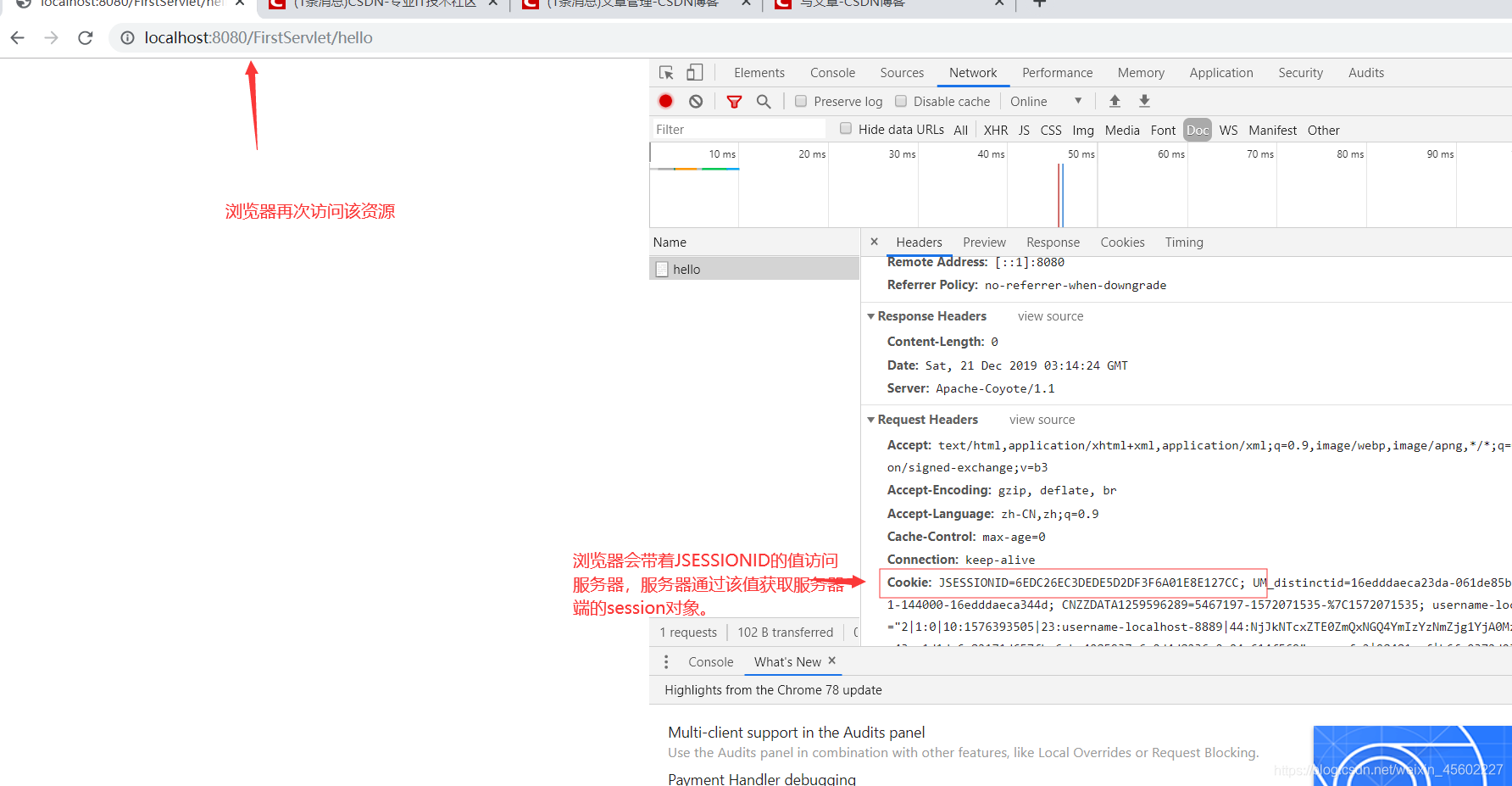Switch to the Console panel tab
The image size is (1512, 786).
(x=832, y=73)
